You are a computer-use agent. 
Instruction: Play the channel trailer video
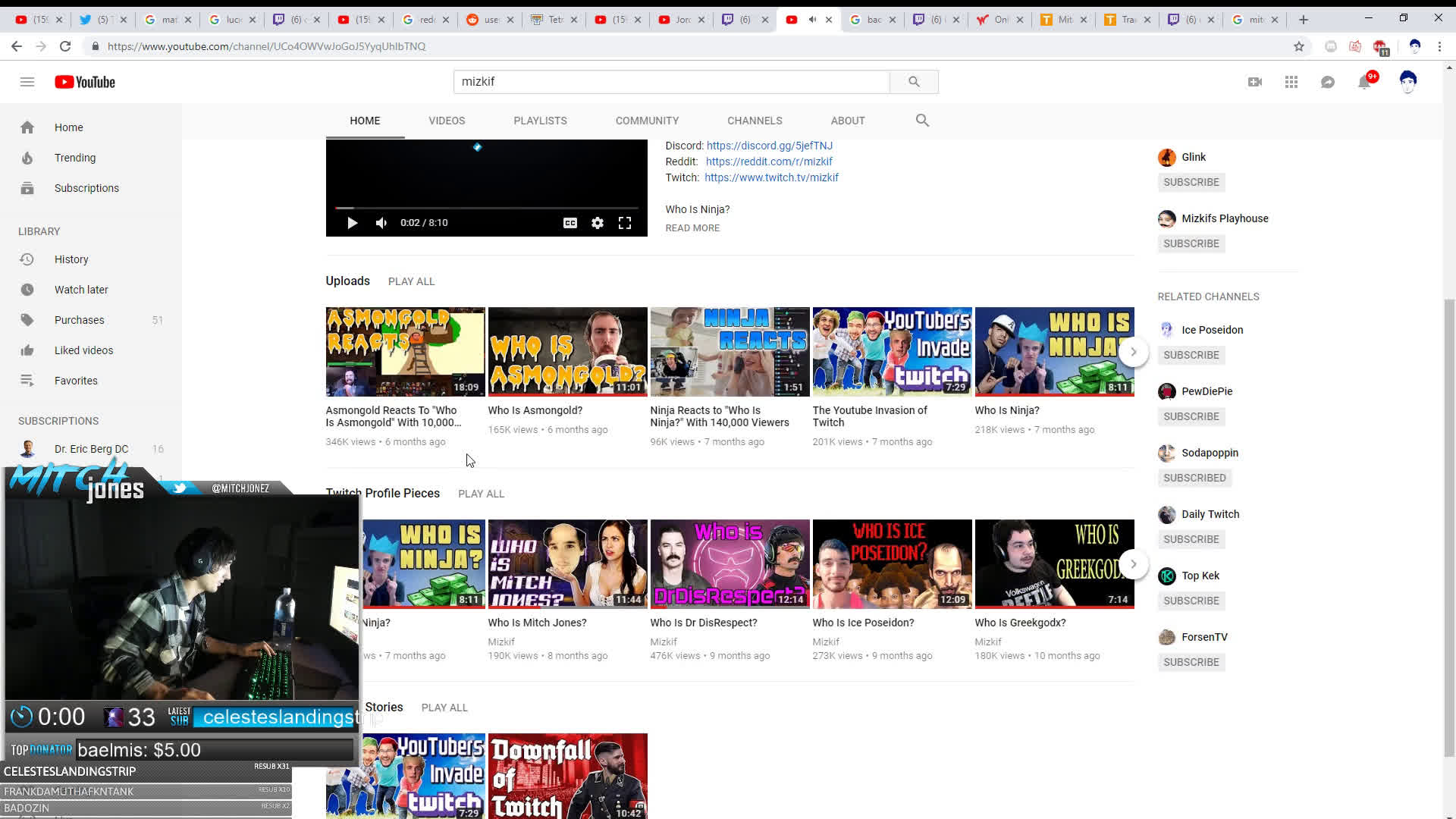point(352,223)
